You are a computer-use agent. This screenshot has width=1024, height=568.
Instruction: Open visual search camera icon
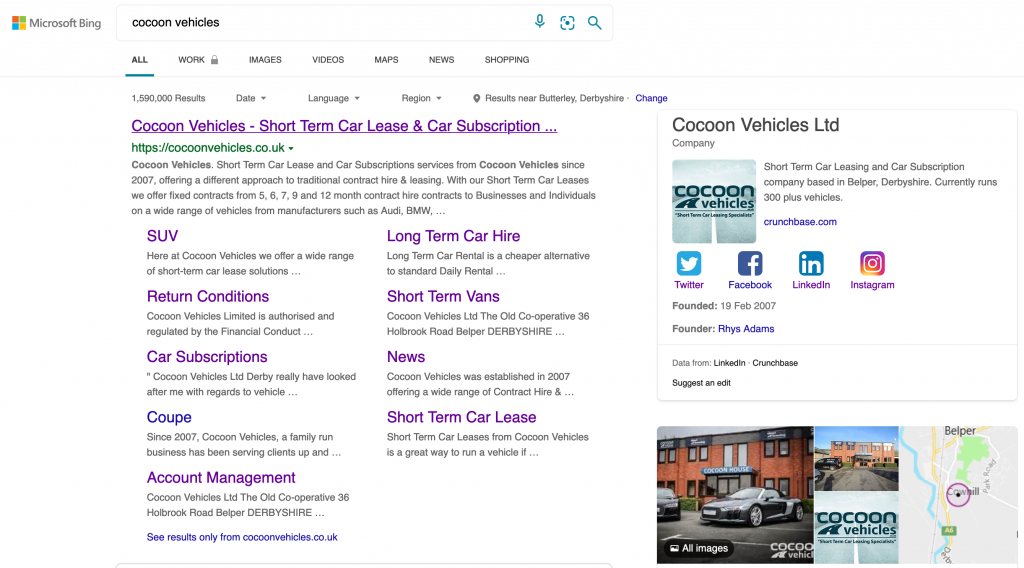[x=567, y=23]
